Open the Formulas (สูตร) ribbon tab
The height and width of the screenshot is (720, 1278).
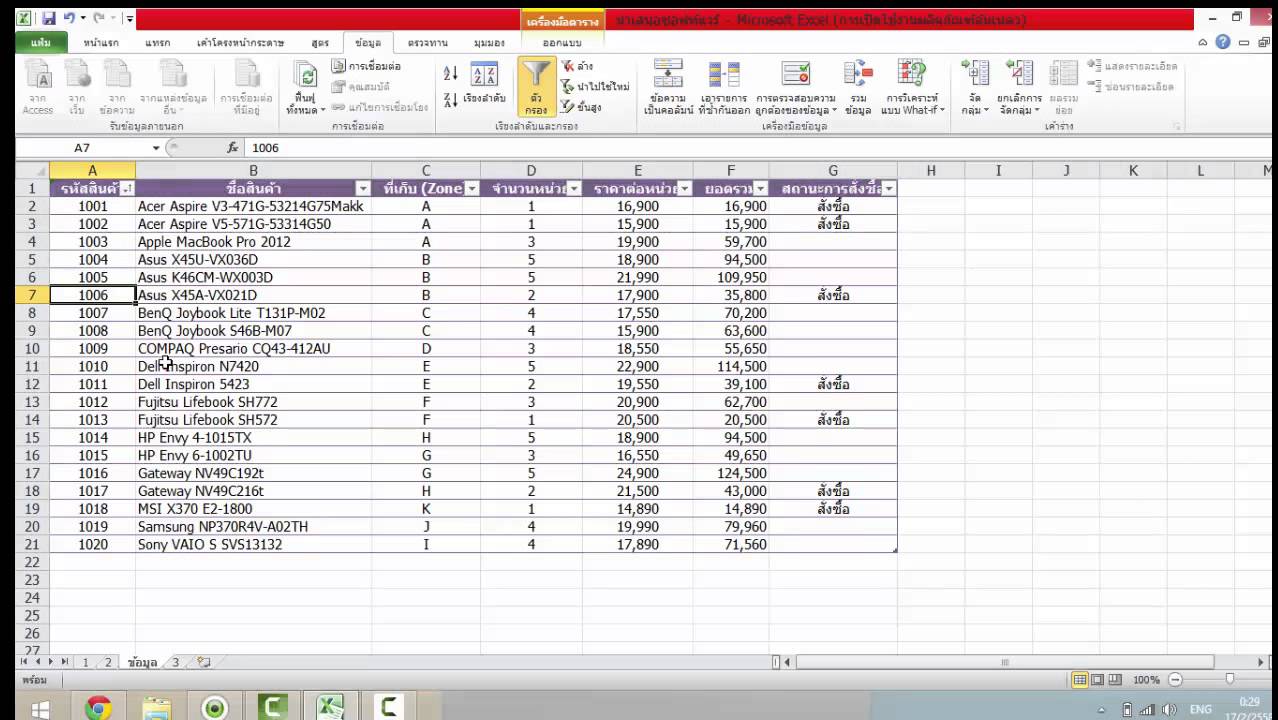tap(320, 43)
